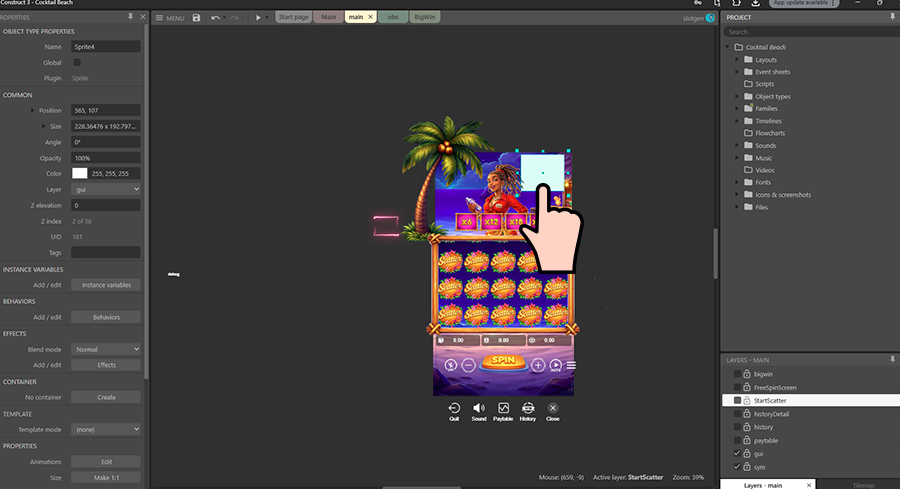Switch to the obs tab
Viewport: 900px width, 489px height.
coord(393,17)
